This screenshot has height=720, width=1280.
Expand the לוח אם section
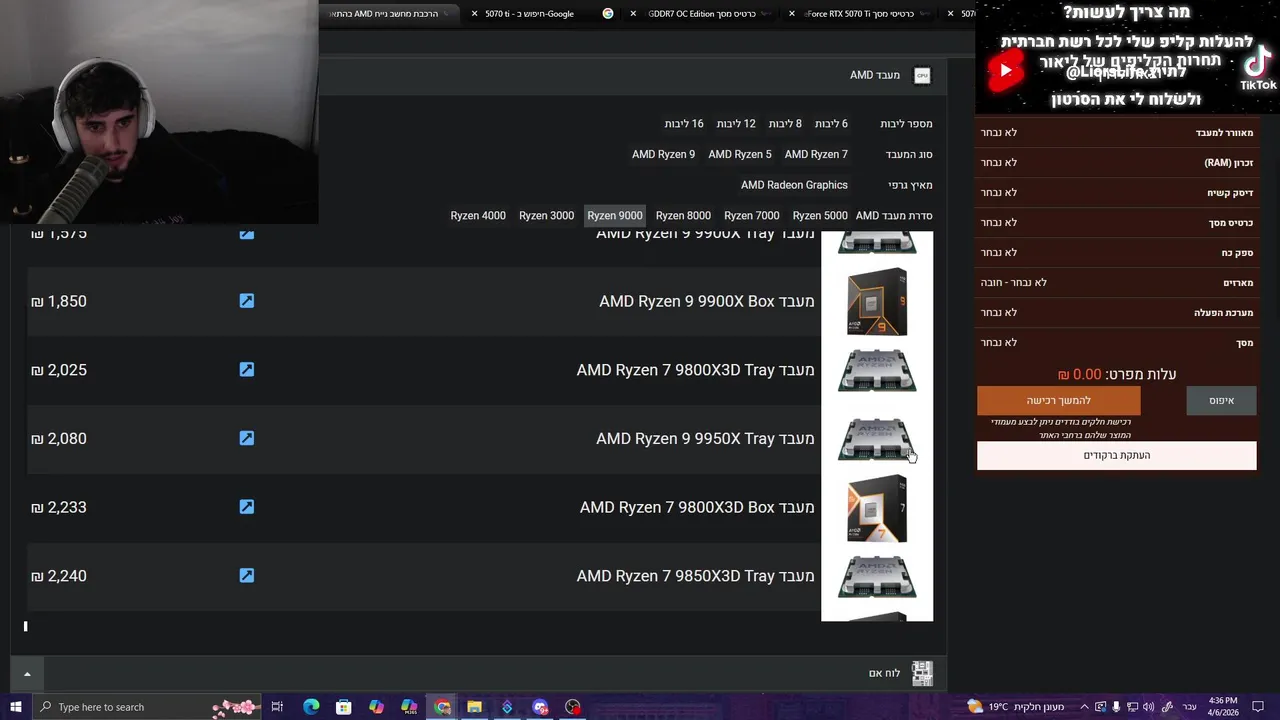478,674
